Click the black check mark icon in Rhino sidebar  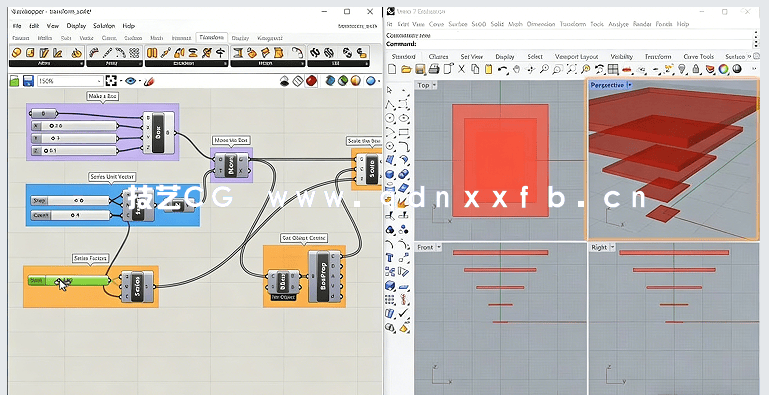[404, 313]
